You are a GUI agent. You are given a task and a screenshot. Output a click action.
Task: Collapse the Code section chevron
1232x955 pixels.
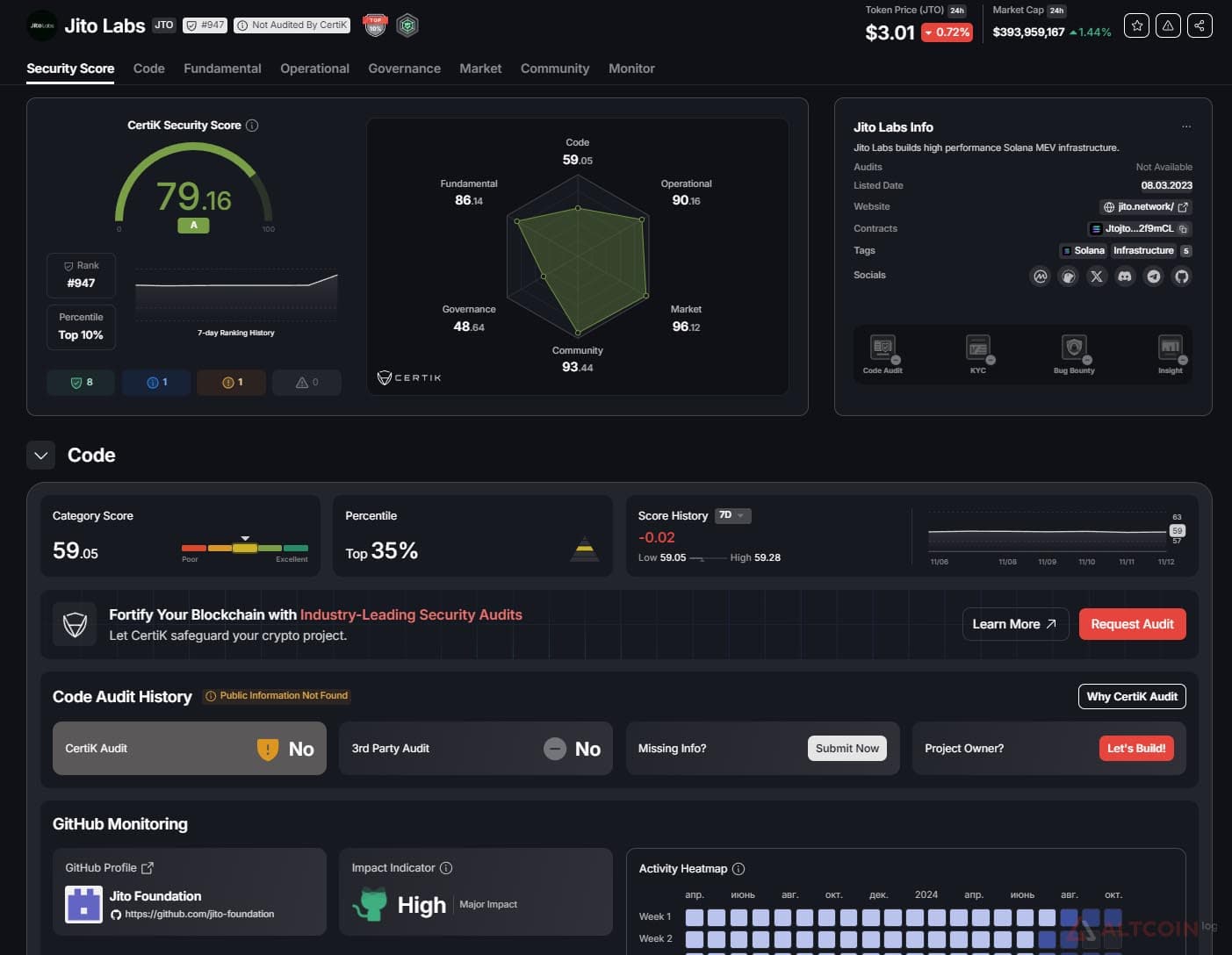point(41,456)
